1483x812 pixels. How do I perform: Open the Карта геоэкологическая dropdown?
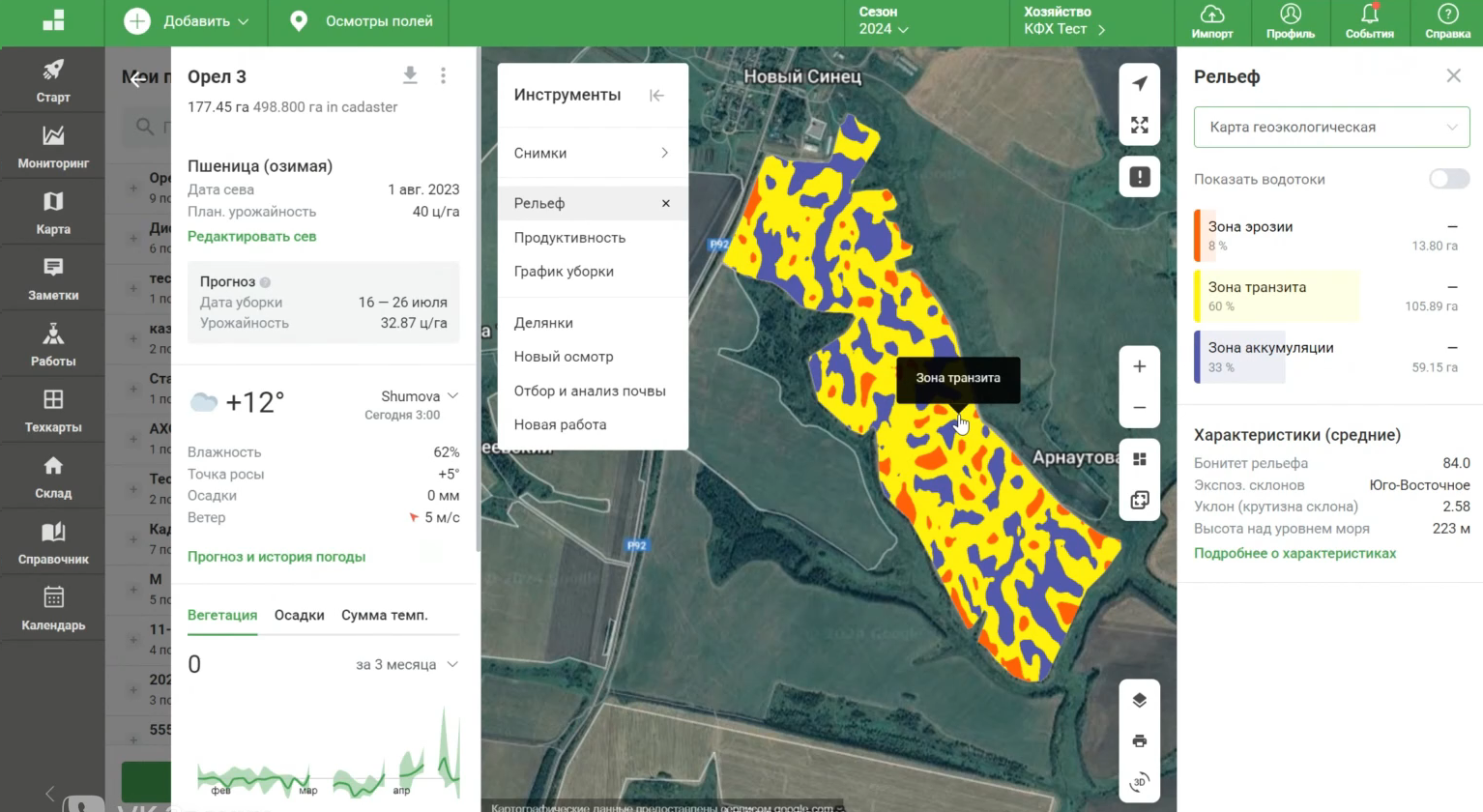[1331, 127]
